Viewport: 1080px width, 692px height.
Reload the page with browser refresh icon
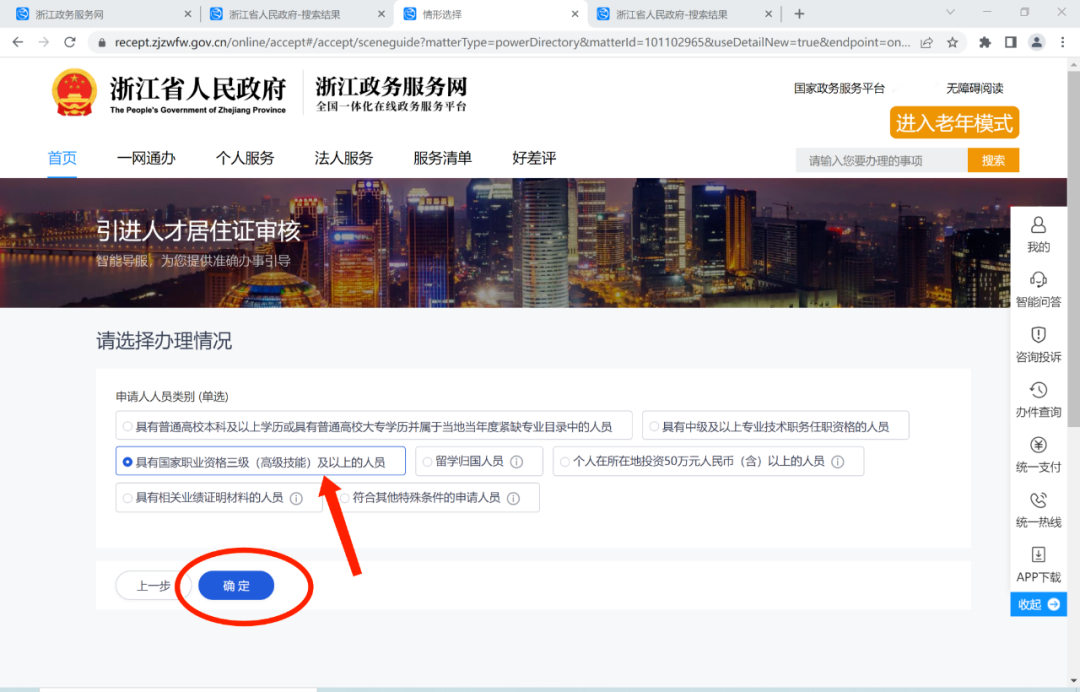click(x=70, y=42)
